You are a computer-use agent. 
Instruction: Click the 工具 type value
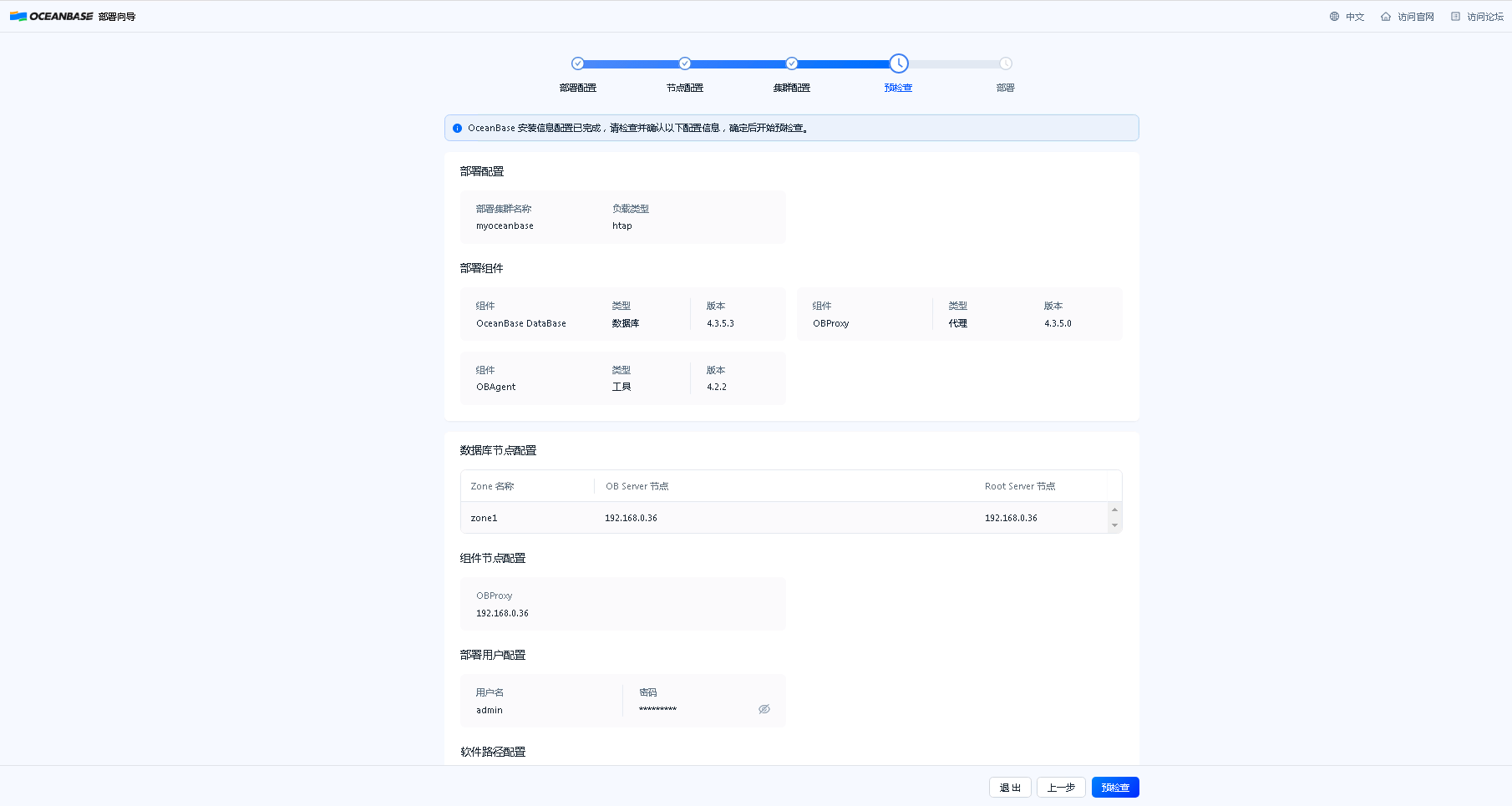coord(622,388)
